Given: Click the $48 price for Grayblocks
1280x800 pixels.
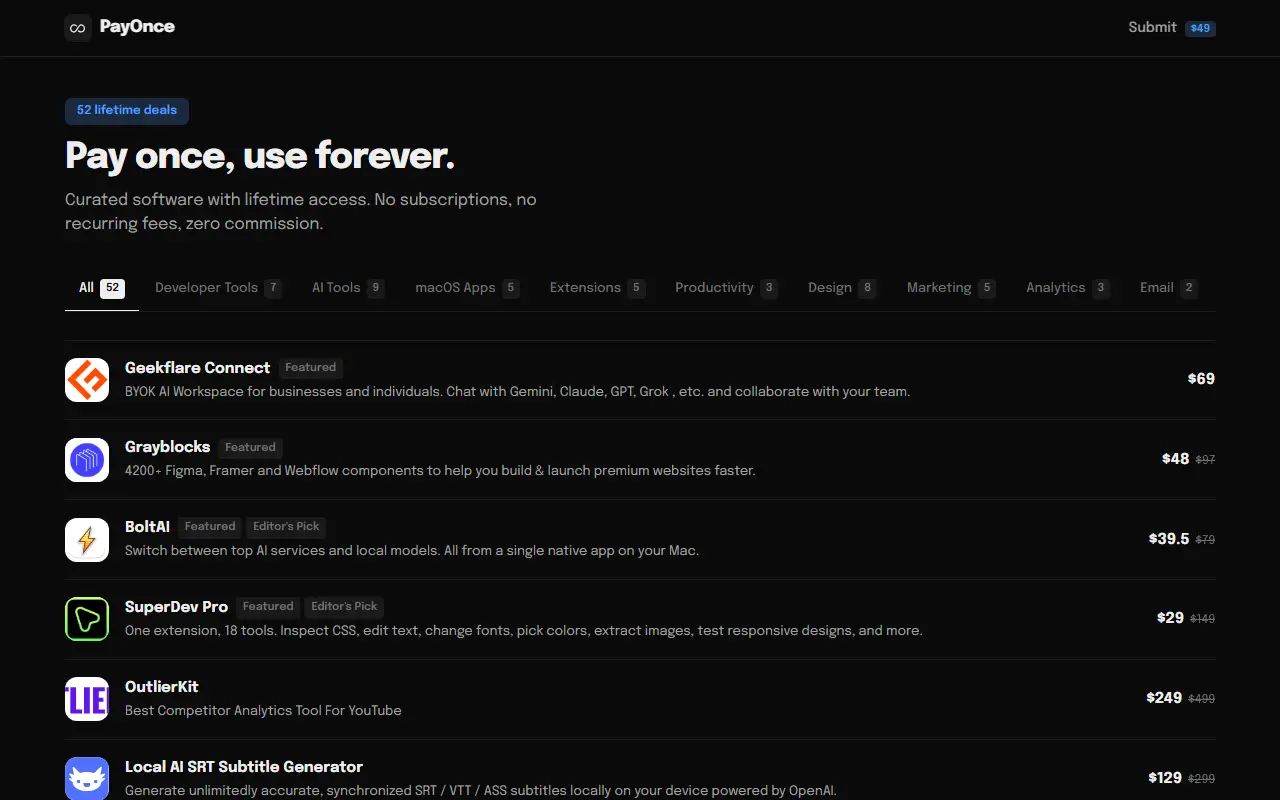Looking at the screenshot, I should point(1175,459).
